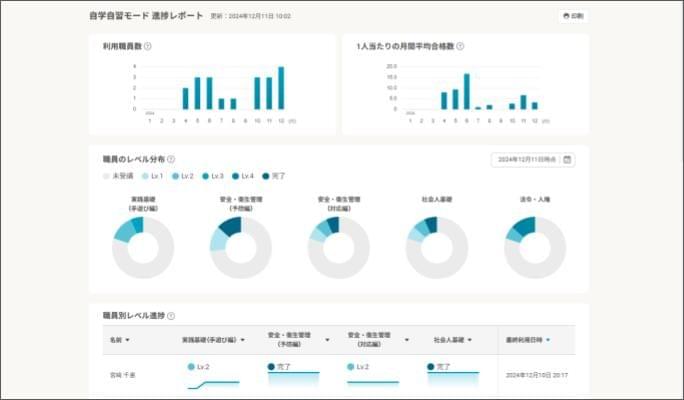Toggle the Lv.1 legend item
This screenshot has width=684, height=400.
153,176
